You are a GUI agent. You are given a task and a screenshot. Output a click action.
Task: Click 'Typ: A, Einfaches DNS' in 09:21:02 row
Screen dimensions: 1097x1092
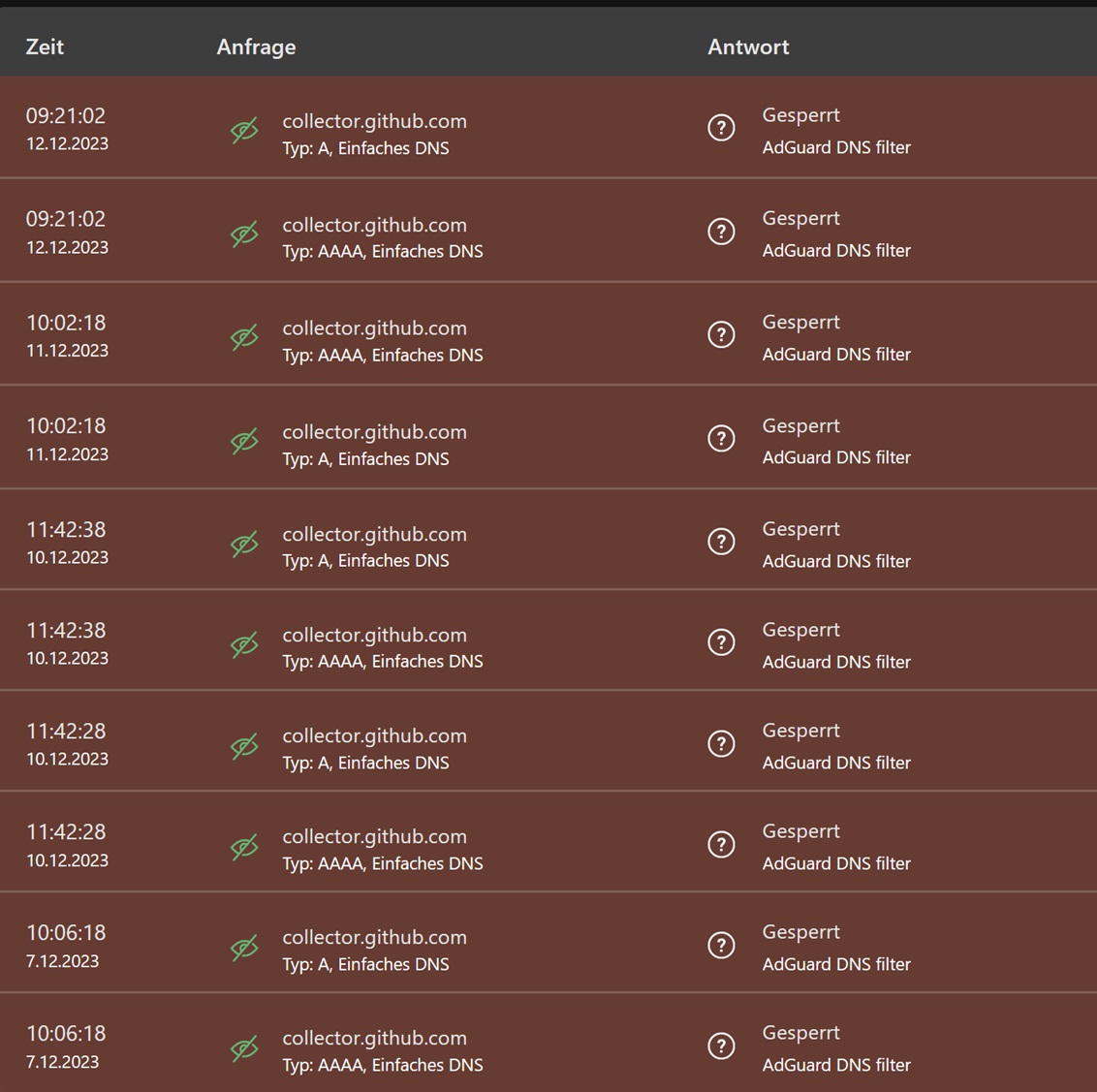366,148
